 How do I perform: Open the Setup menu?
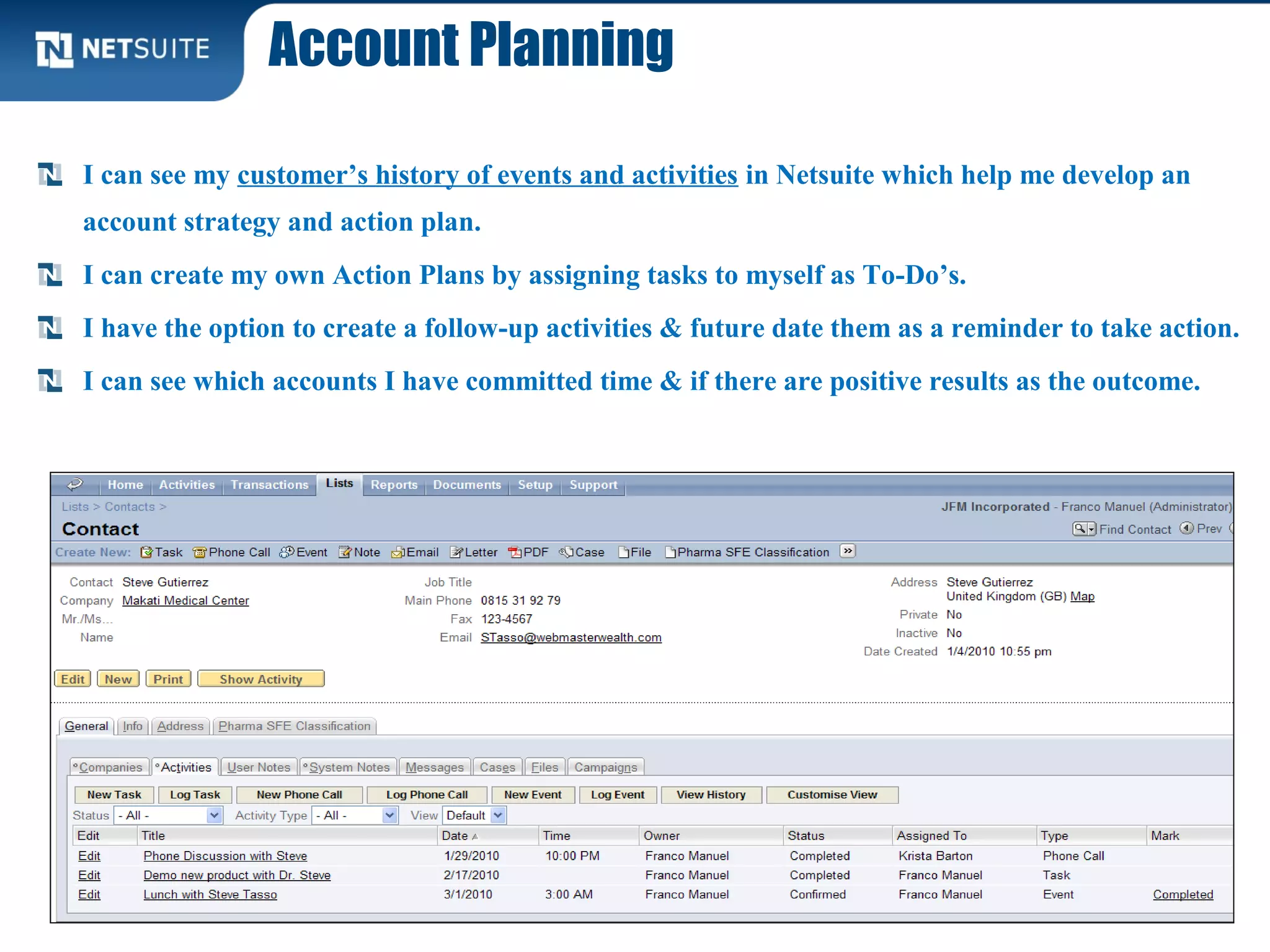click(x=535, y=485)
